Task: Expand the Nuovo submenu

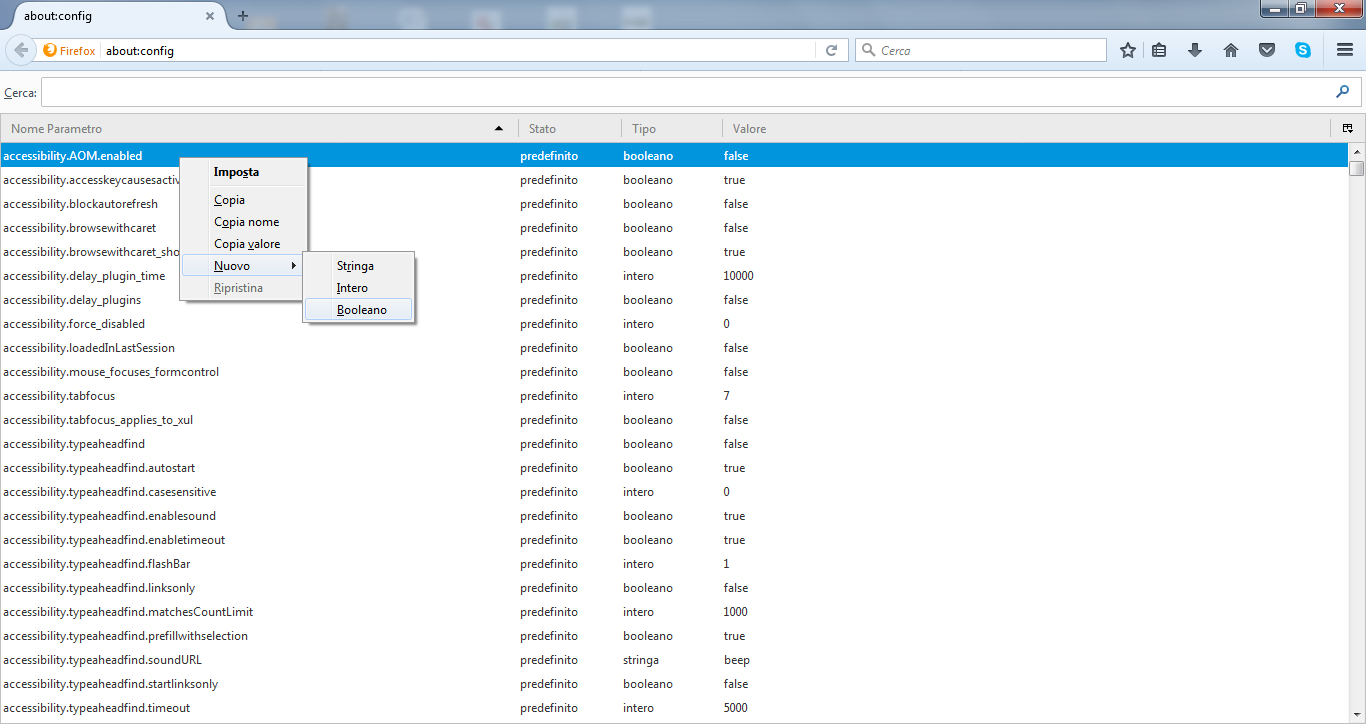Action: pyautogui.click(x=243, y=266)
